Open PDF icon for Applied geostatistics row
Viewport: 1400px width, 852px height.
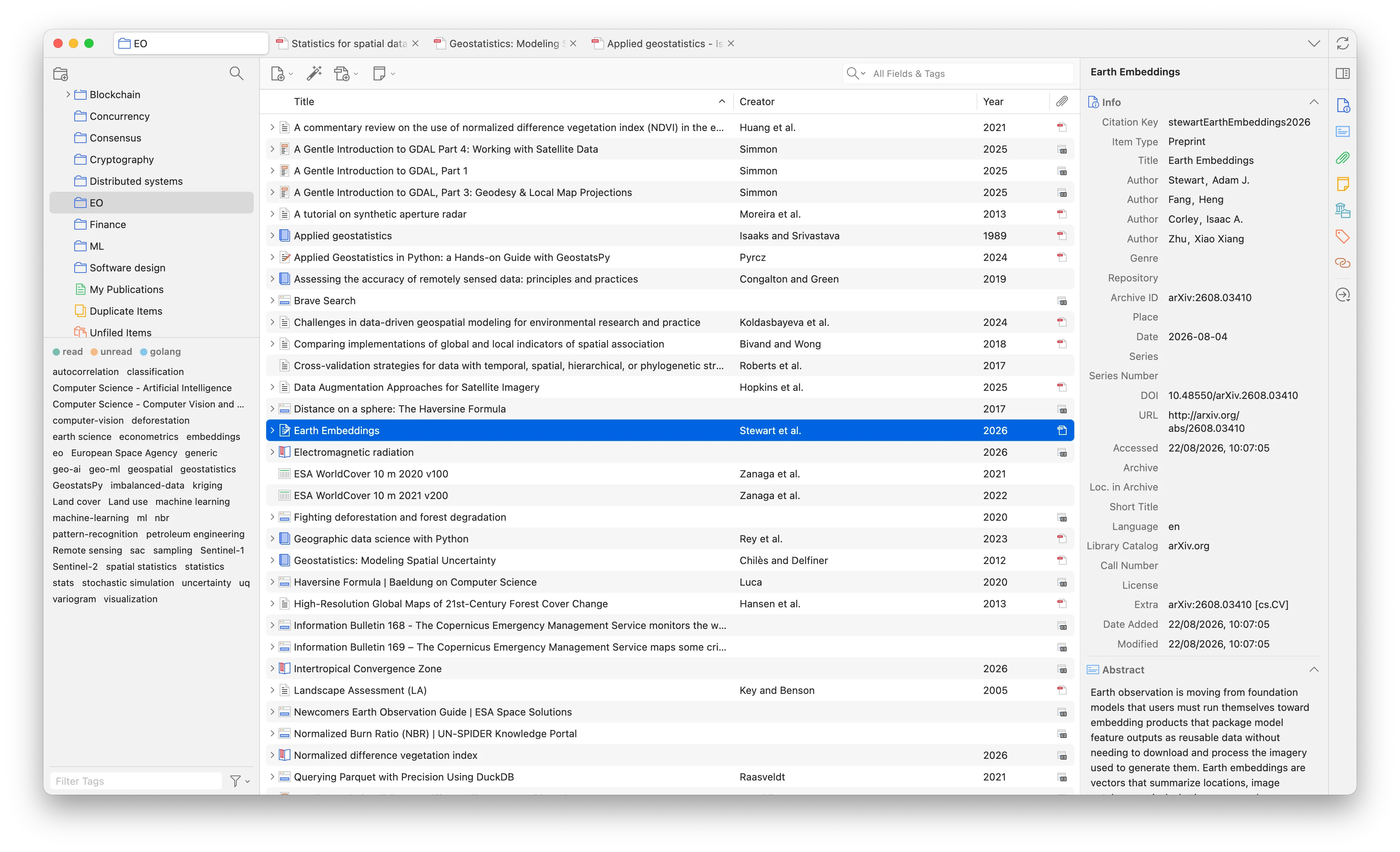click(1061, 236)
